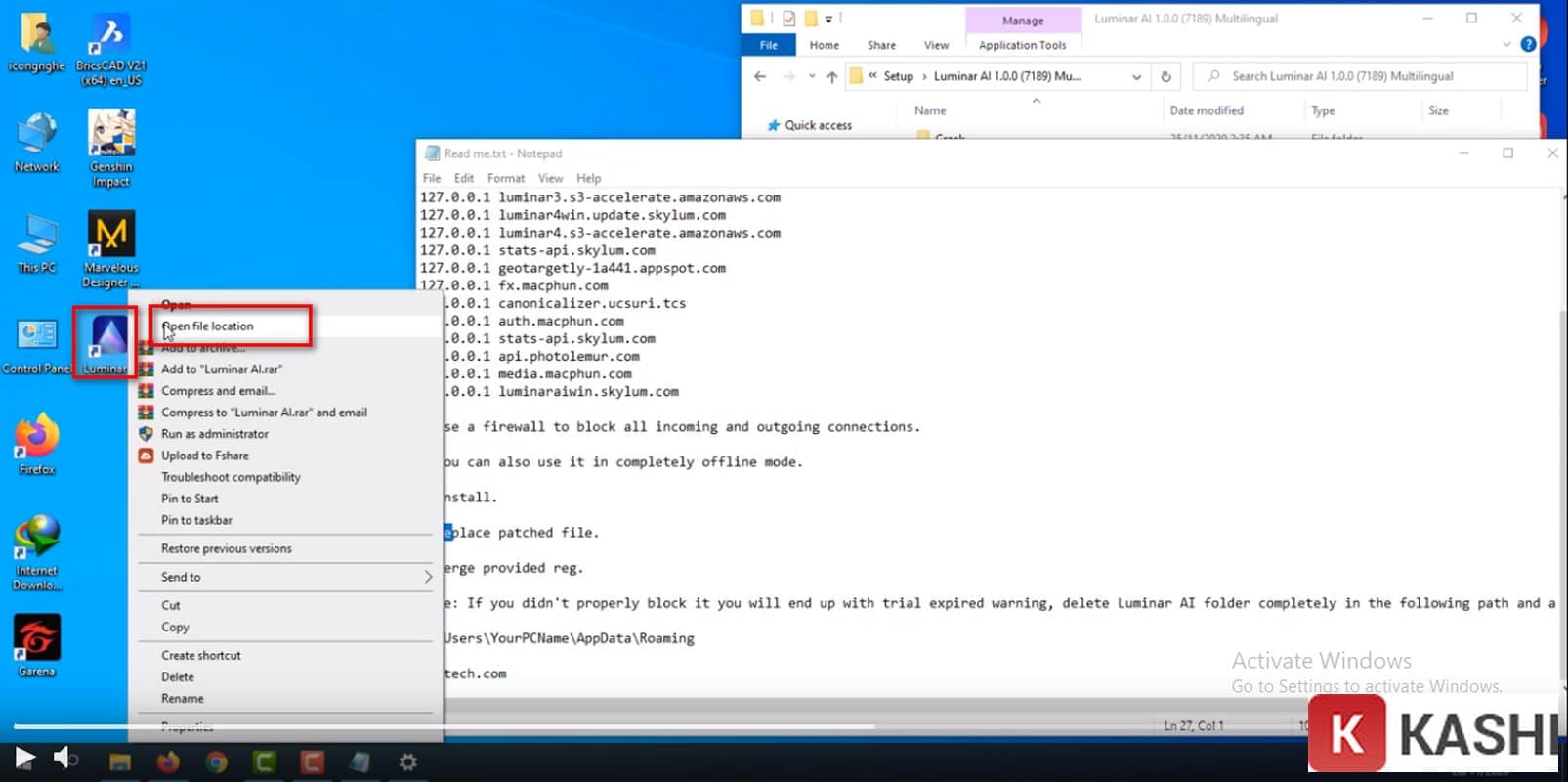This screenshot has height=782, width=1568.
Task: Open the Explorer address bar history dropdown
Action: (x=1136, y=76)
